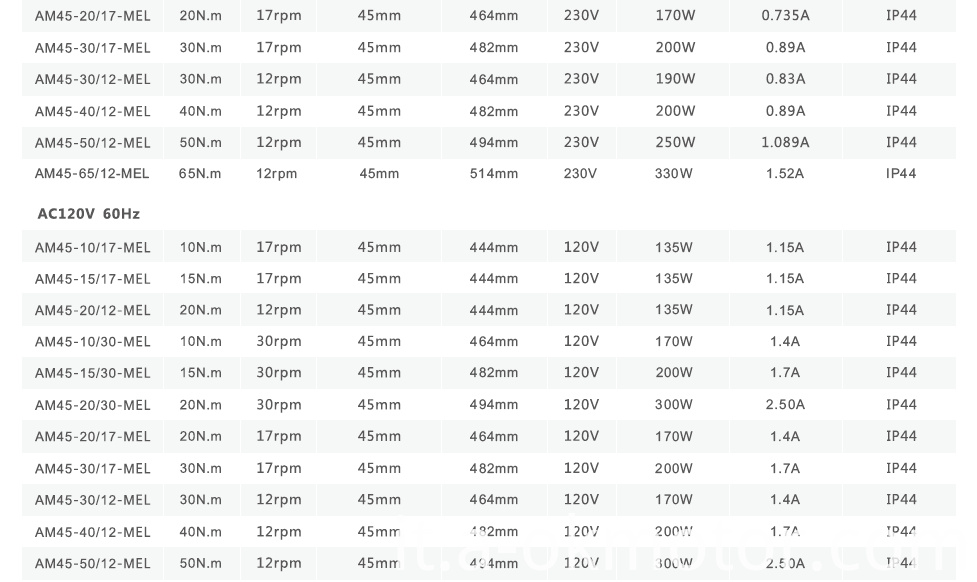The image size is (977, 582).
Task: Select the AM45-20/30-MEL model cell
Action: [92, 405]
